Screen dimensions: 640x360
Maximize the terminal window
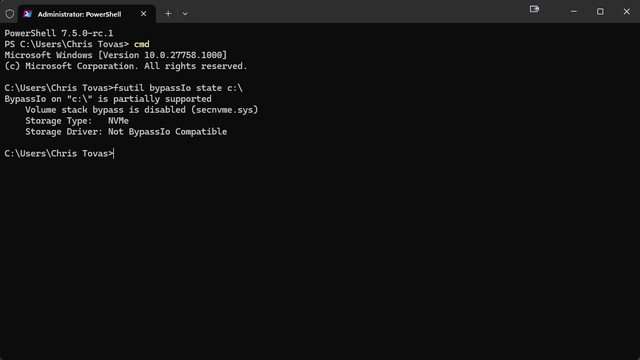pyautogui.click(x=600, y=11)
